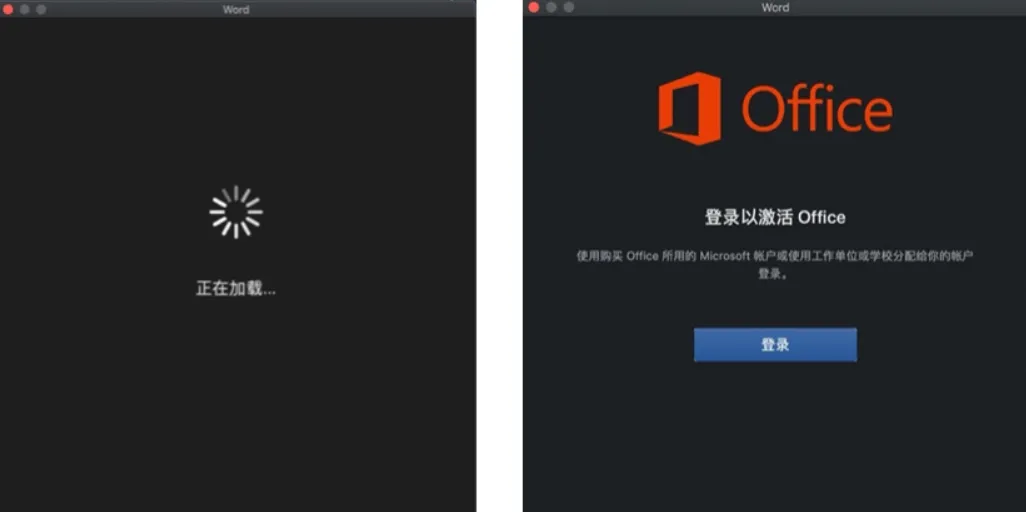
Task: Click minimize button in left Word window
Action: (x=24, y=9)
